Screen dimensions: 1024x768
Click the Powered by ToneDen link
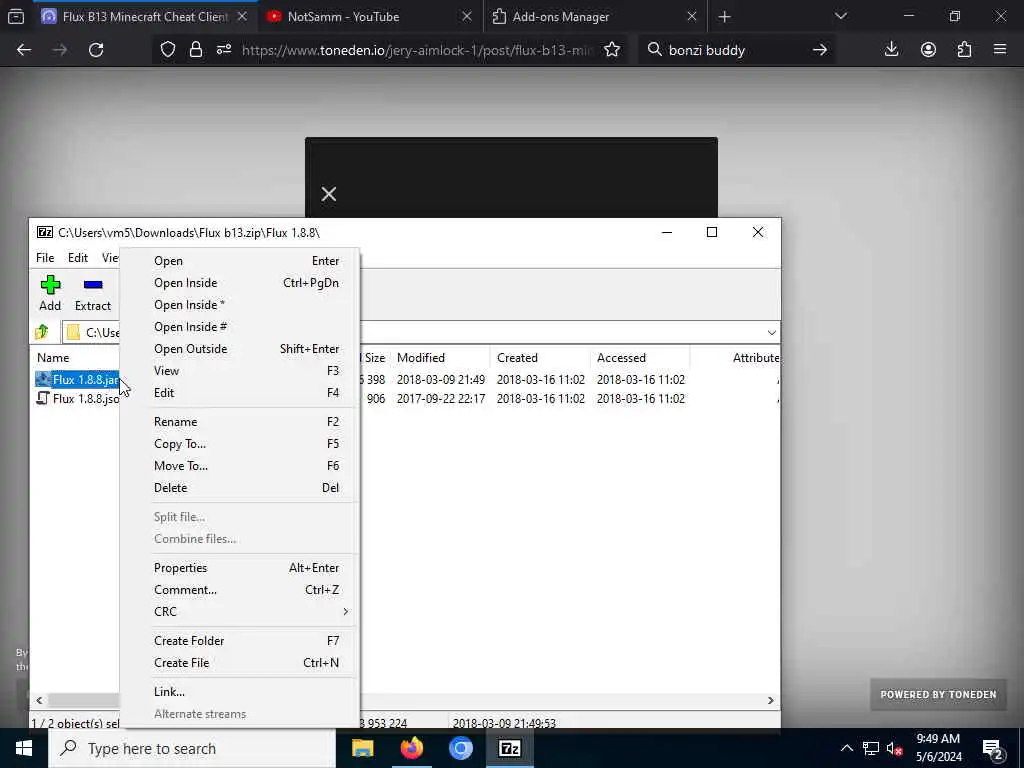(938, 695)
